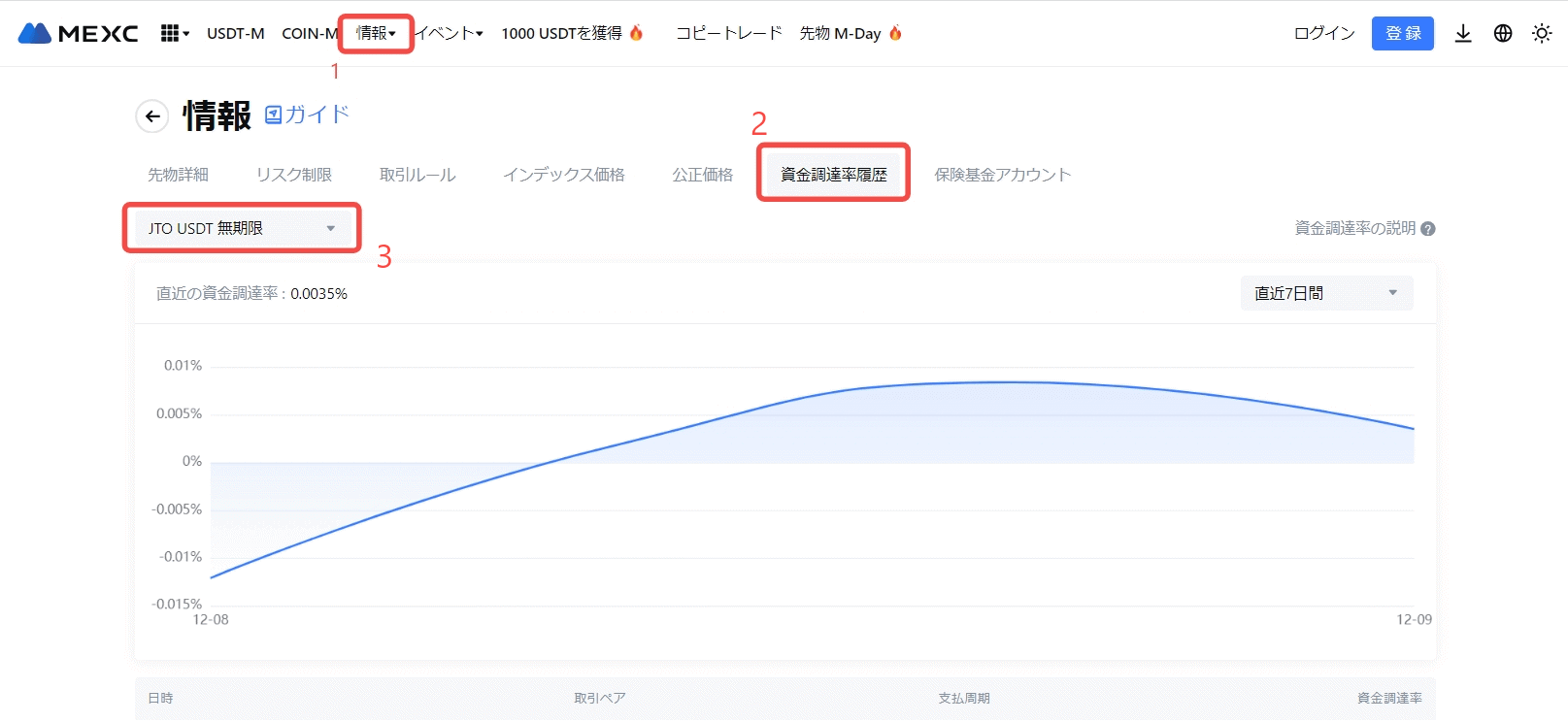Open the language globe icon

click(1503, 33)
